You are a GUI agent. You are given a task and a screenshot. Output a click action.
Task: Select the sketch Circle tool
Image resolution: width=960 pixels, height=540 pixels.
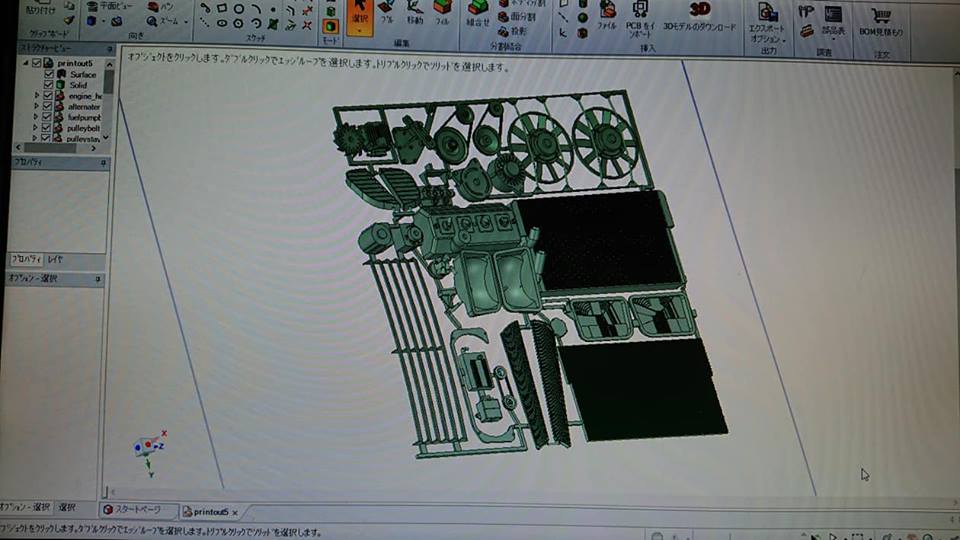point(239,9)
